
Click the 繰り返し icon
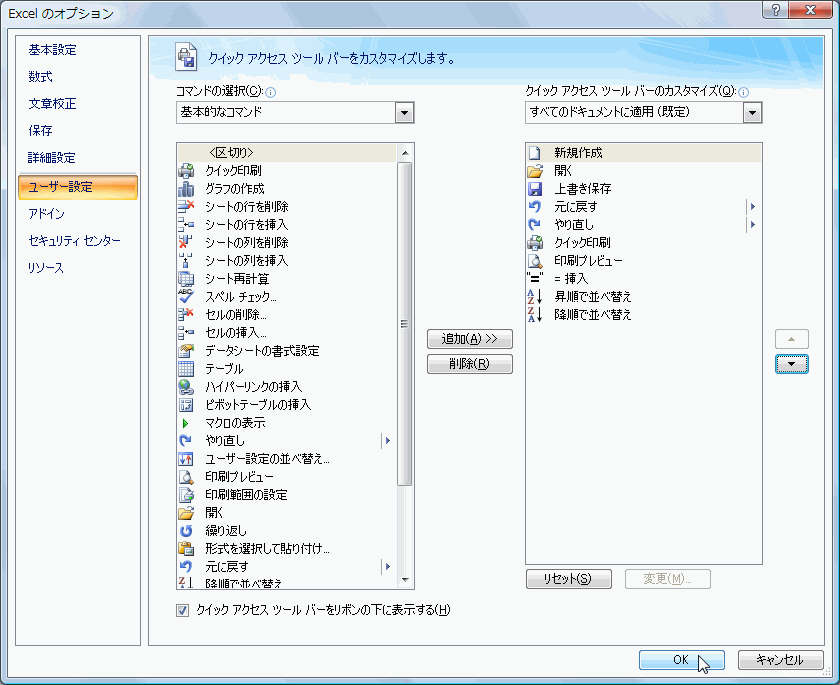click(x=186, y=531)
